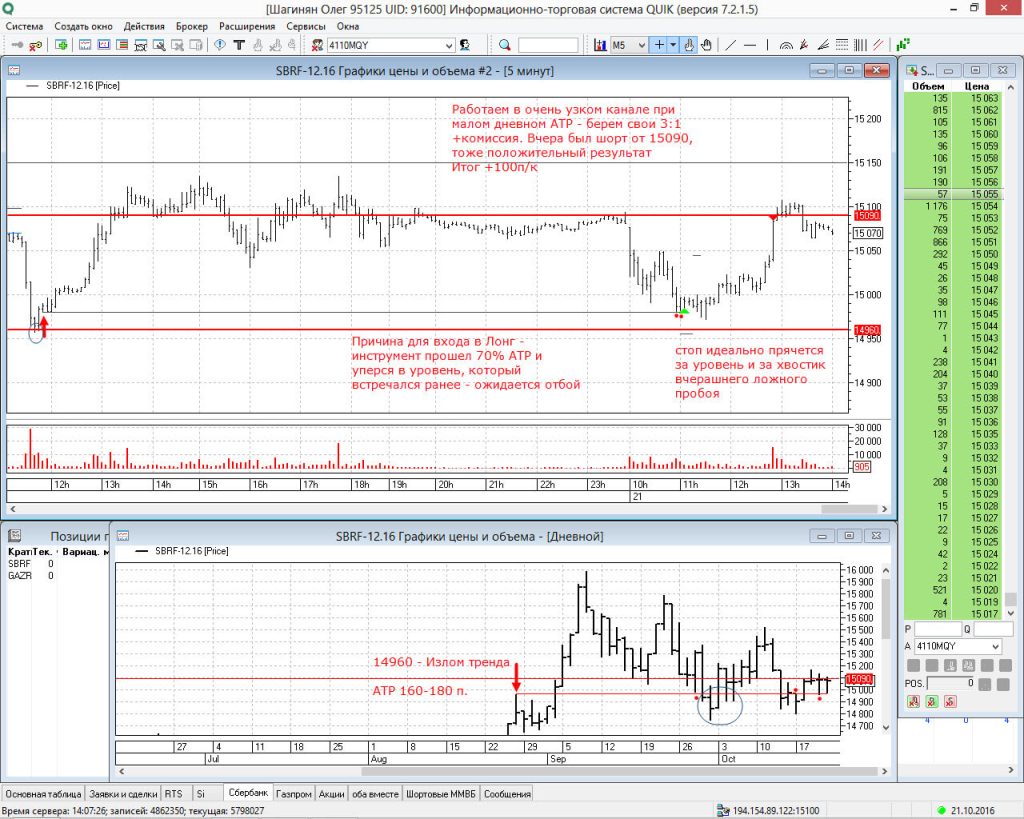
Task: Open the Сервисы menu
Action: tap(306, 26)
